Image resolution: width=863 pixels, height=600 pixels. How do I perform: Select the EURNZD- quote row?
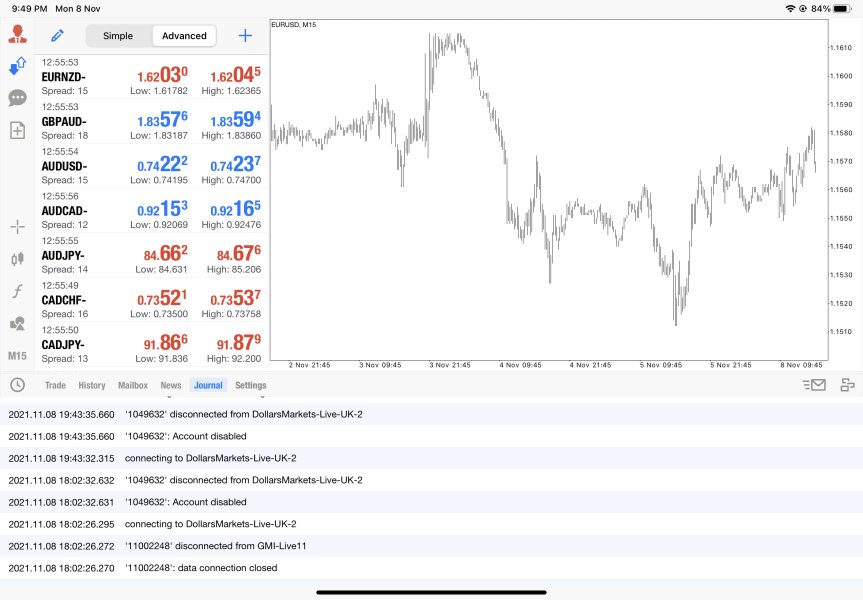click(x=152, y=77)
